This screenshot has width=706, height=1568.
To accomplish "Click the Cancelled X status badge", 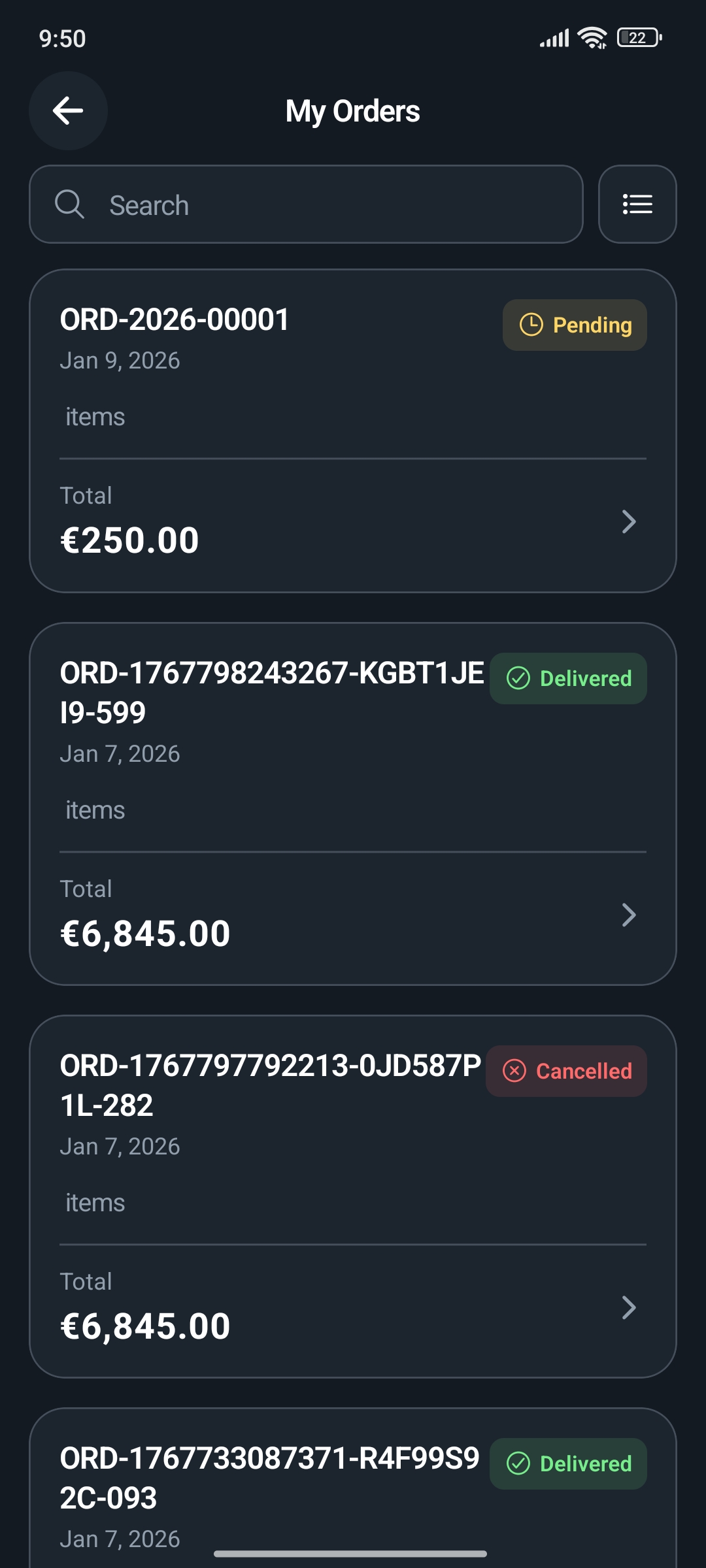I will (566, 1071).
